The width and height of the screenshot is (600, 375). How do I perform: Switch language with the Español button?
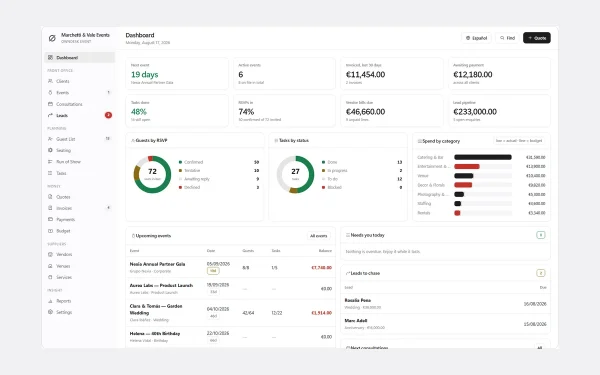coord(476,38)
